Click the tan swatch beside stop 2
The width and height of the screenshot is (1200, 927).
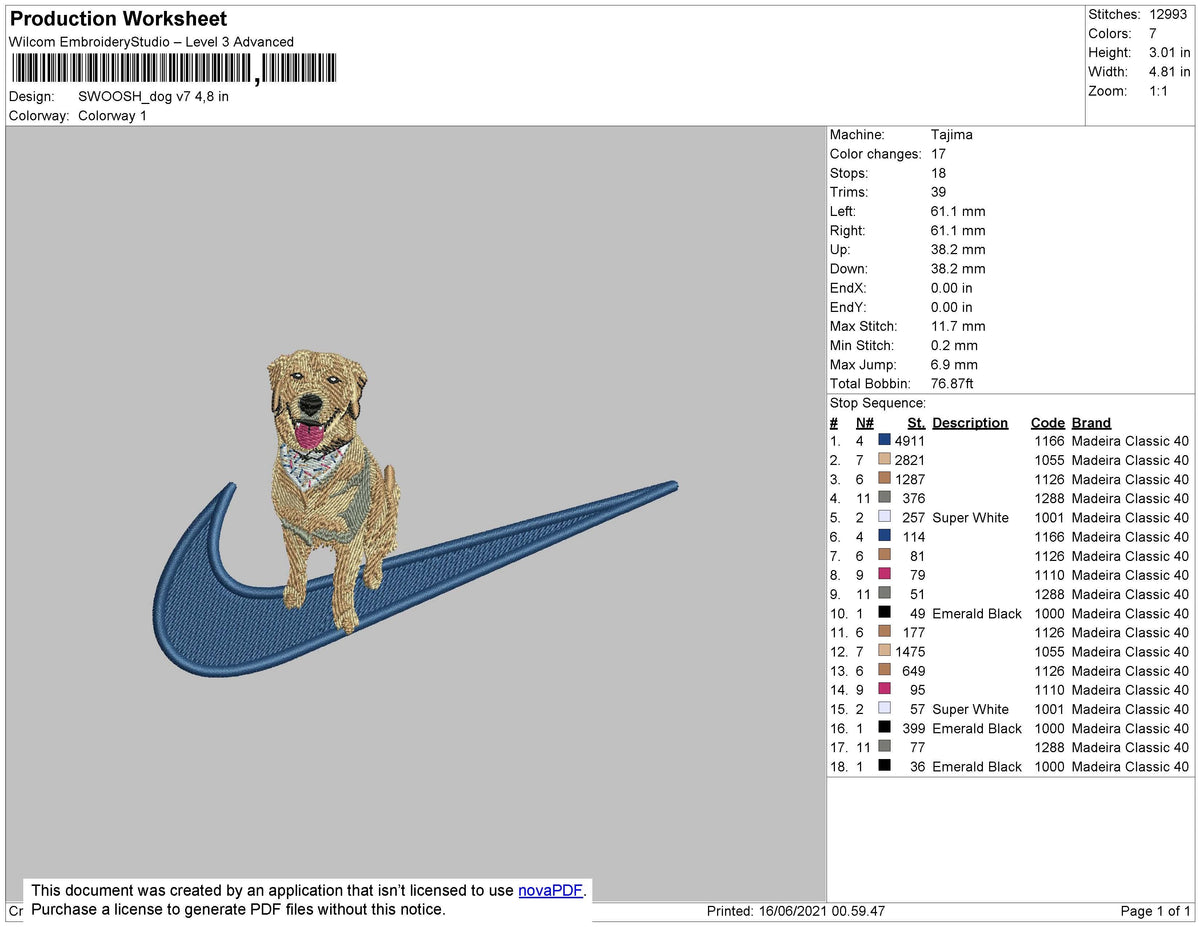884,459
